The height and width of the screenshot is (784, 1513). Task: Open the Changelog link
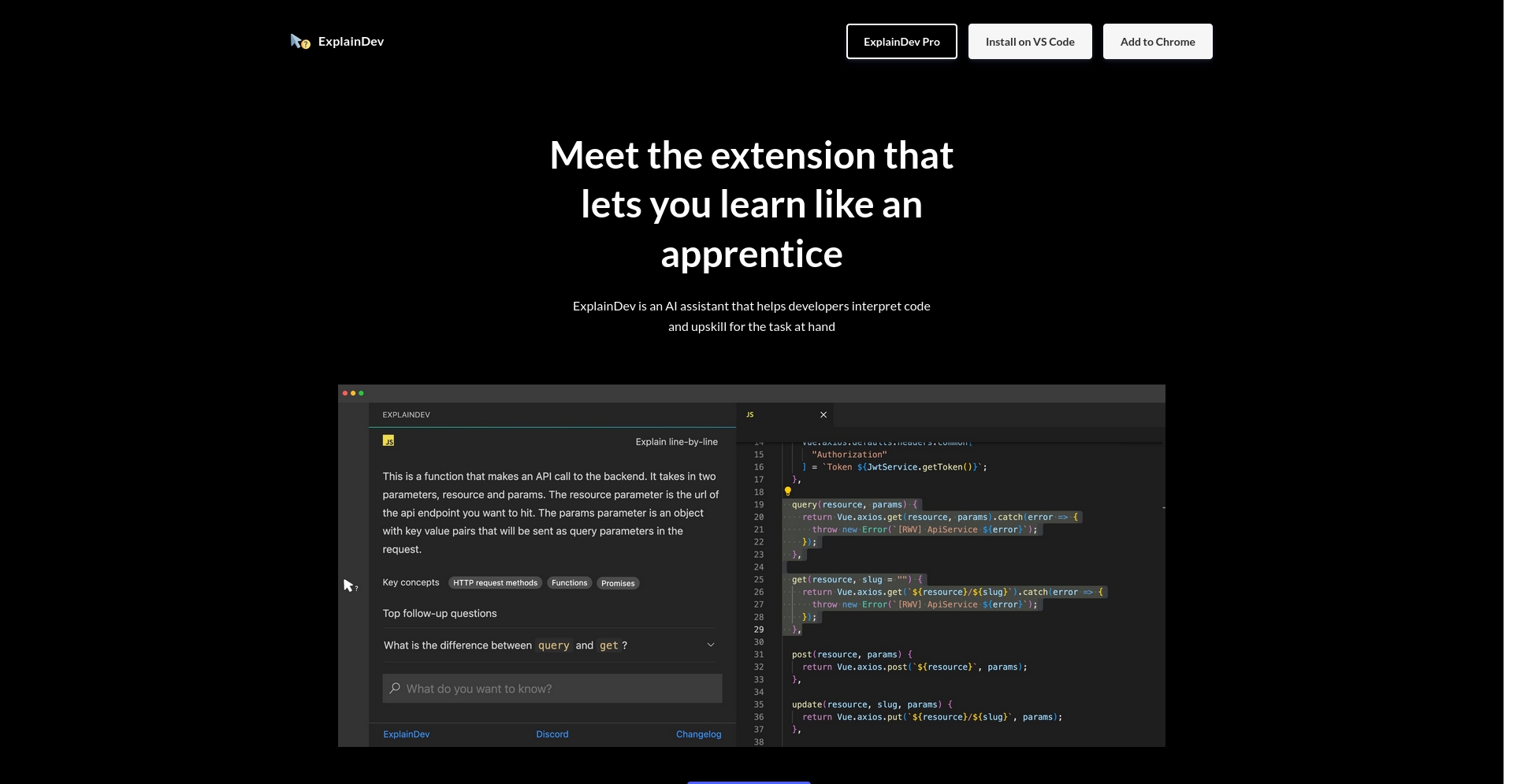point(698,734)
